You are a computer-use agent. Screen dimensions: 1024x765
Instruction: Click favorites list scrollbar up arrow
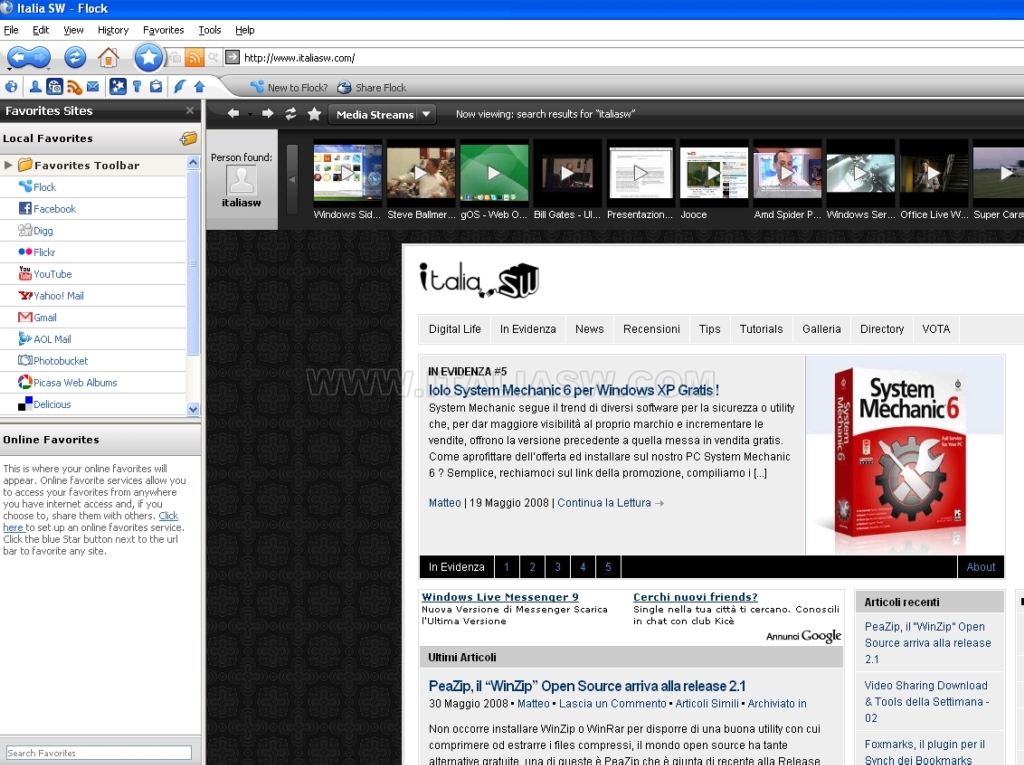(x=193, y=162)
